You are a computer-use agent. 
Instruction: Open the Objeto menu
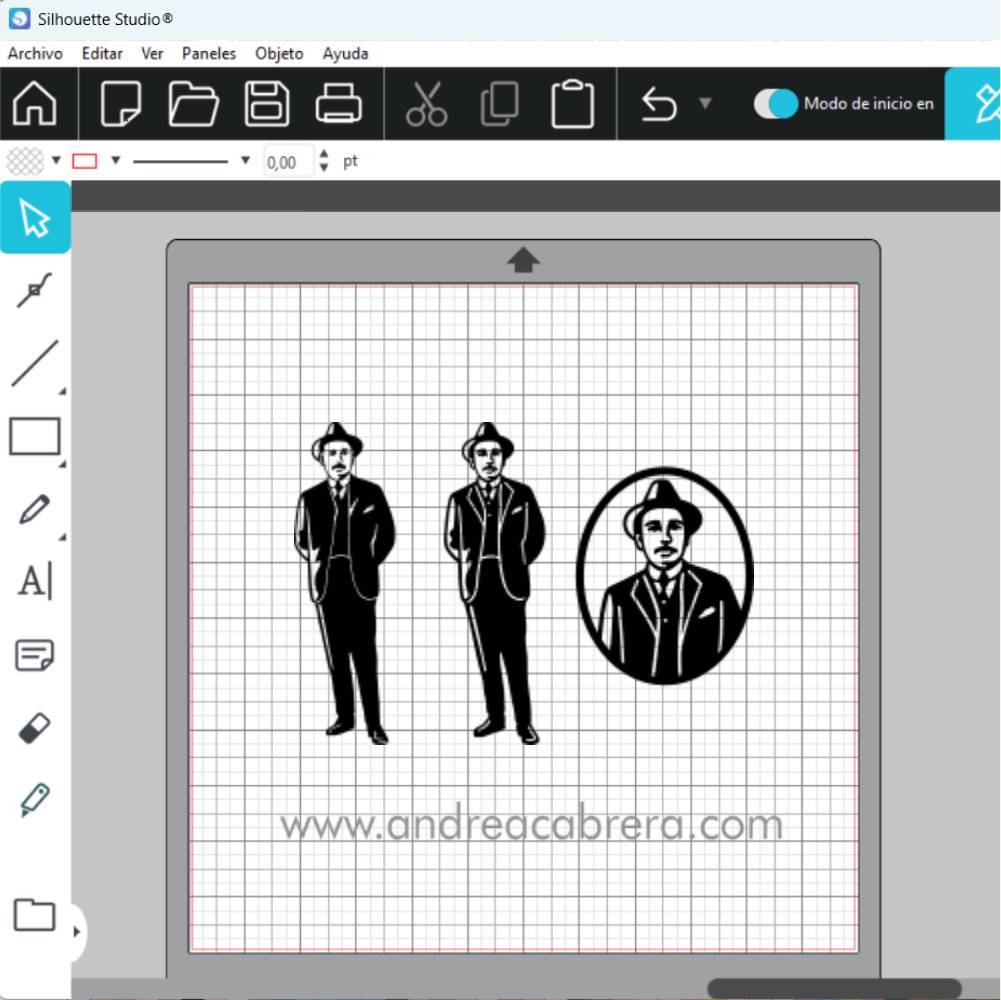[x=279, y=54]
